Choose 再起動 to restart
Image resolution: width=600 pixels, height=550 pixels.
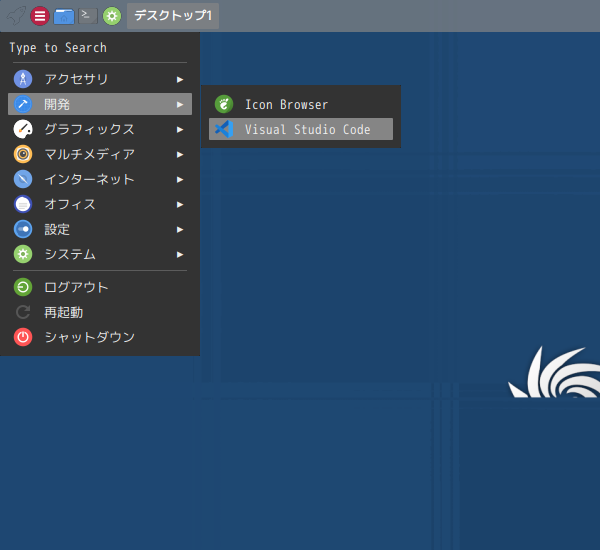100,312
